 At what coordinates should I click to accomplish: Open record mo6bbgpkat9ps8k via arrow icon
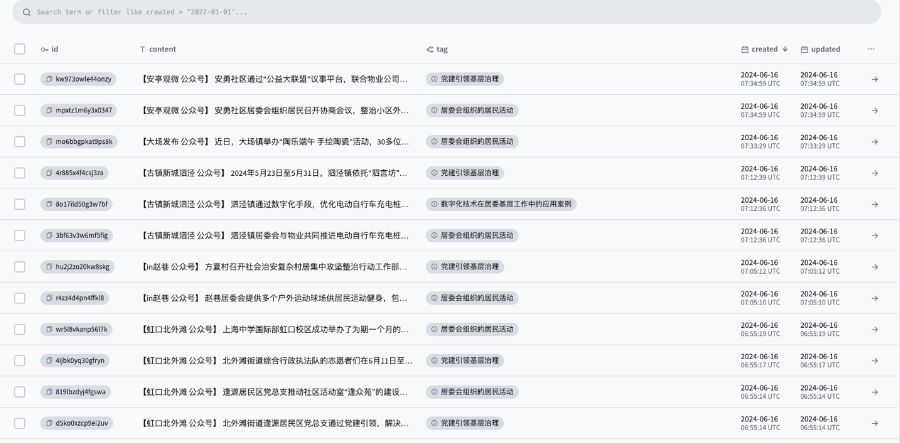pyautogui.click(x=875, y=142)
